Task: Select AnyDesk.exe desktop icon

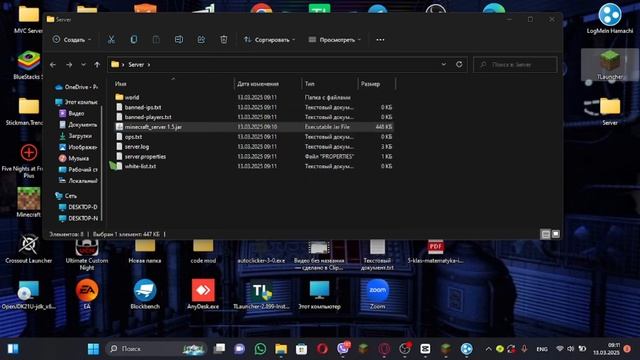Action: [203, 294]
